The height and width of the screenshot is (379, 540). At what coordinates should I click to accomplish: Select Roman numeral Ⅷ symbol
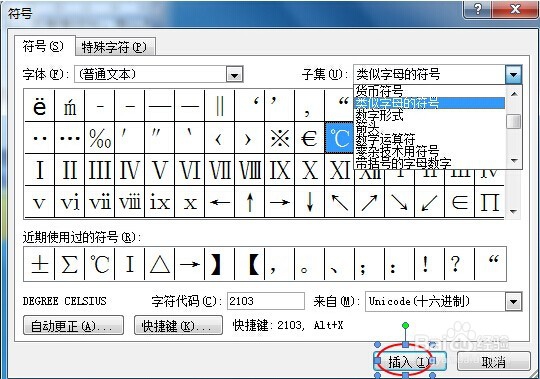250,170
